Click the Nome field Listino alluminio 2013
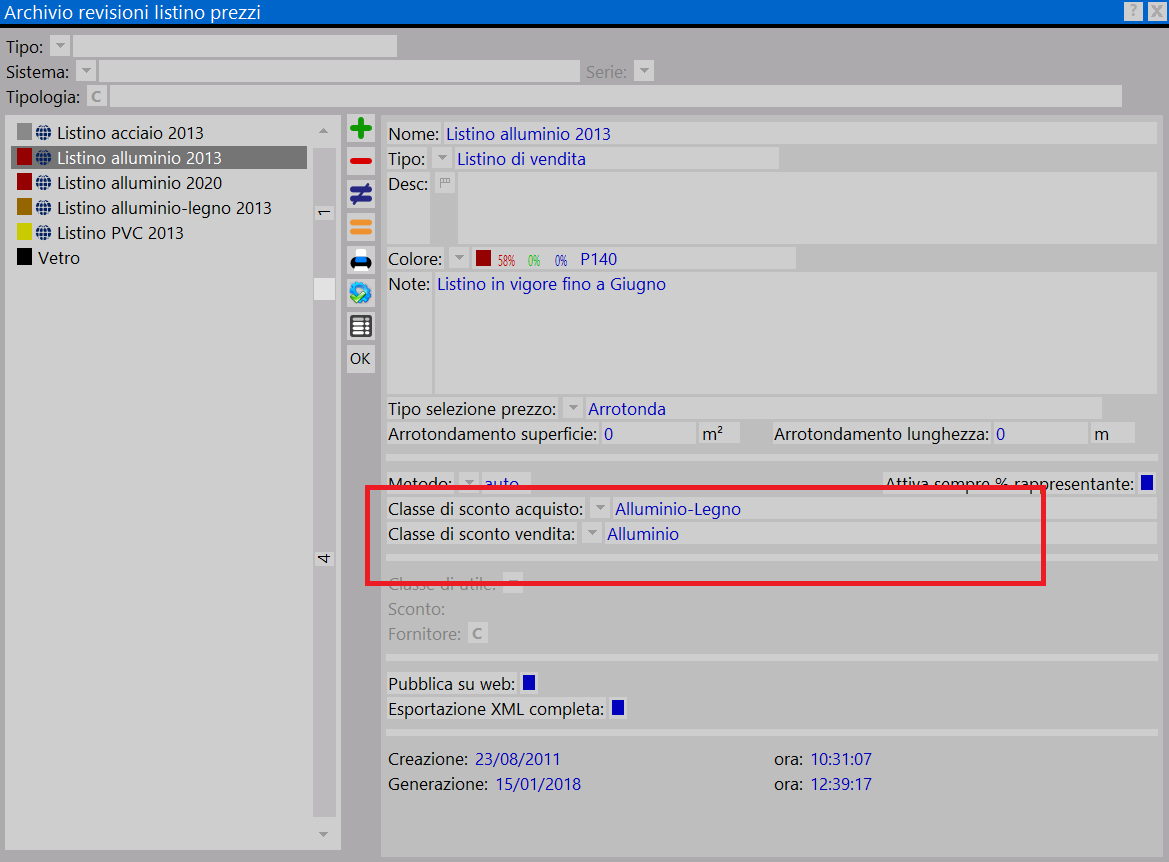1169x862 pixels. point(799,133)
